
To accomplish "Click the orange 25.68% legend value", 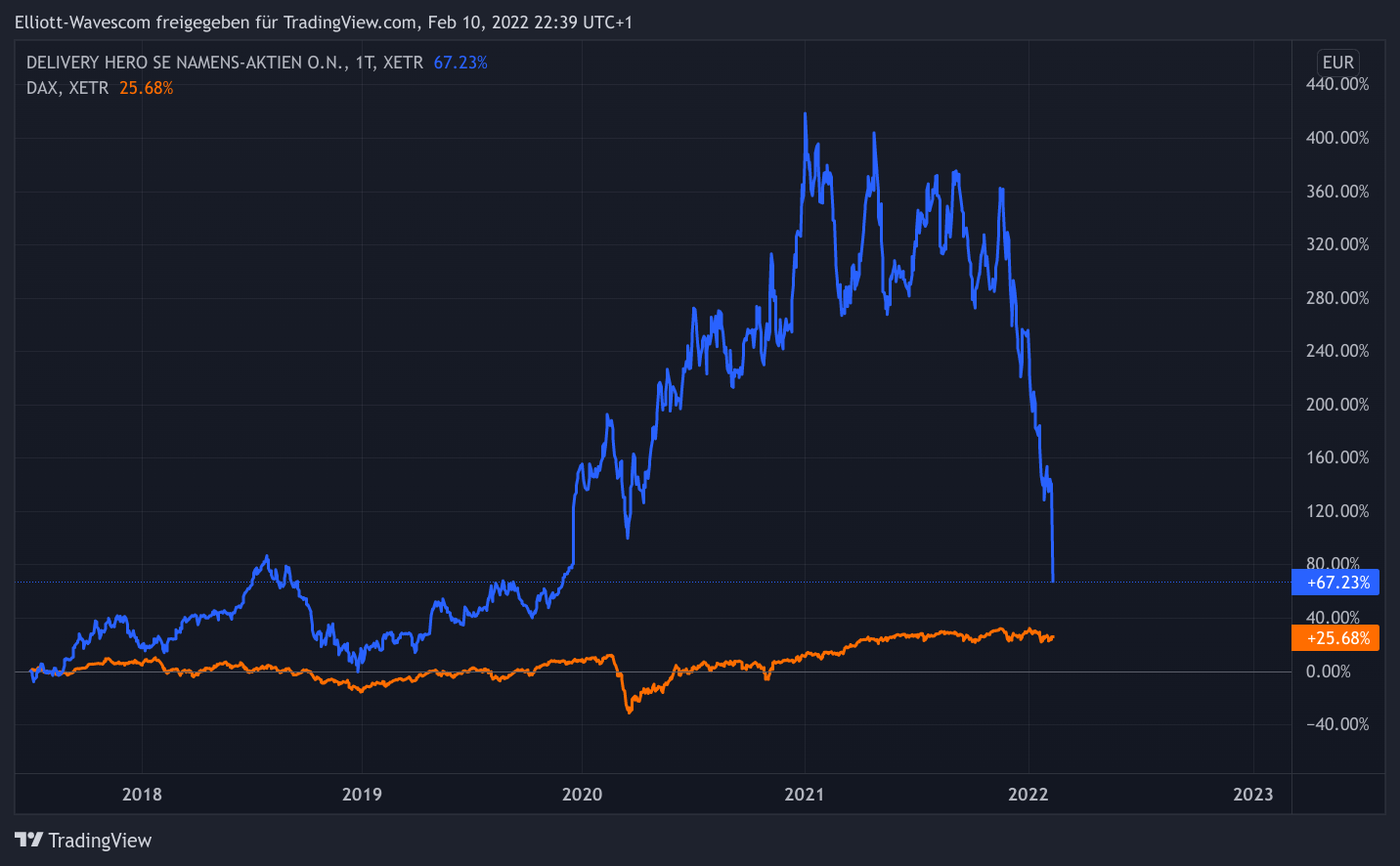I will (x=147, y=88).
